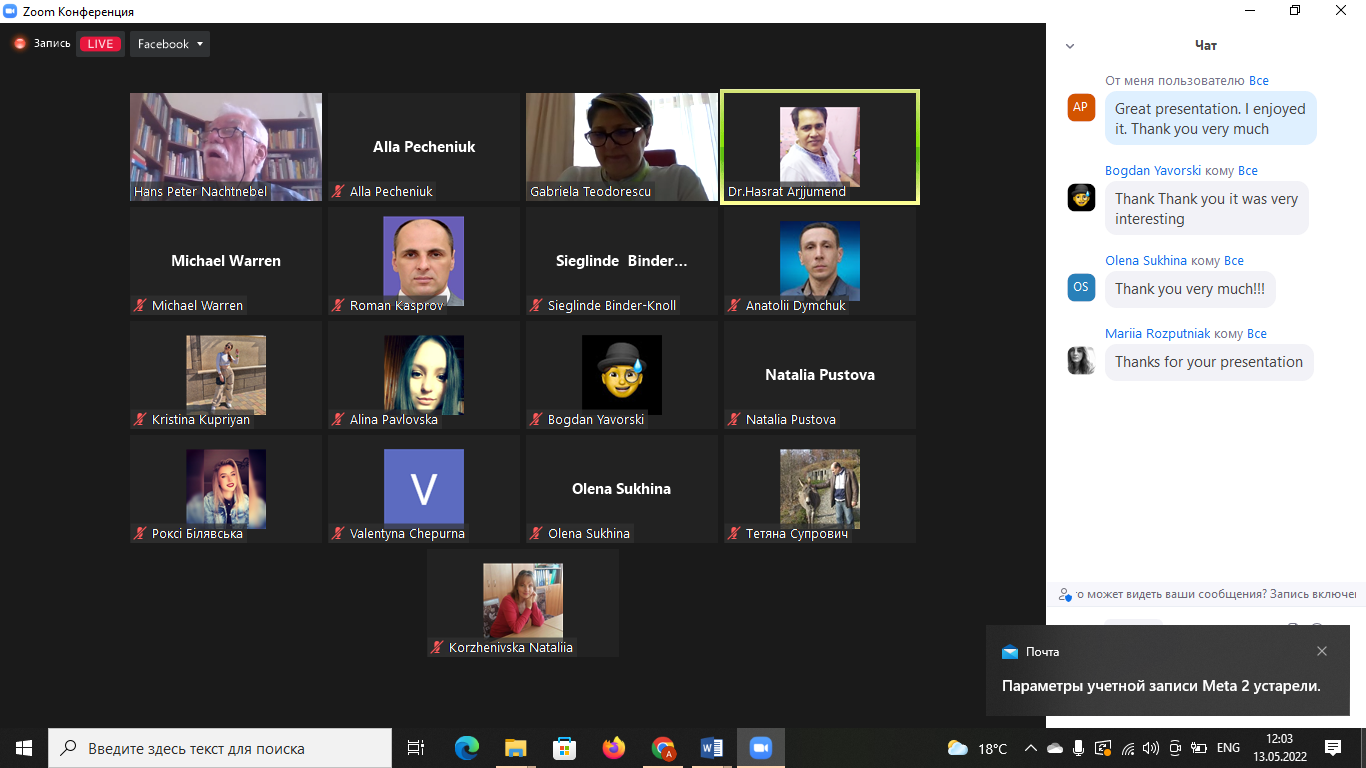The width and height of the screenshot is (1366, 768).
Task: Collapse the chat panel using the chevron
Action: coord(1070,46)
